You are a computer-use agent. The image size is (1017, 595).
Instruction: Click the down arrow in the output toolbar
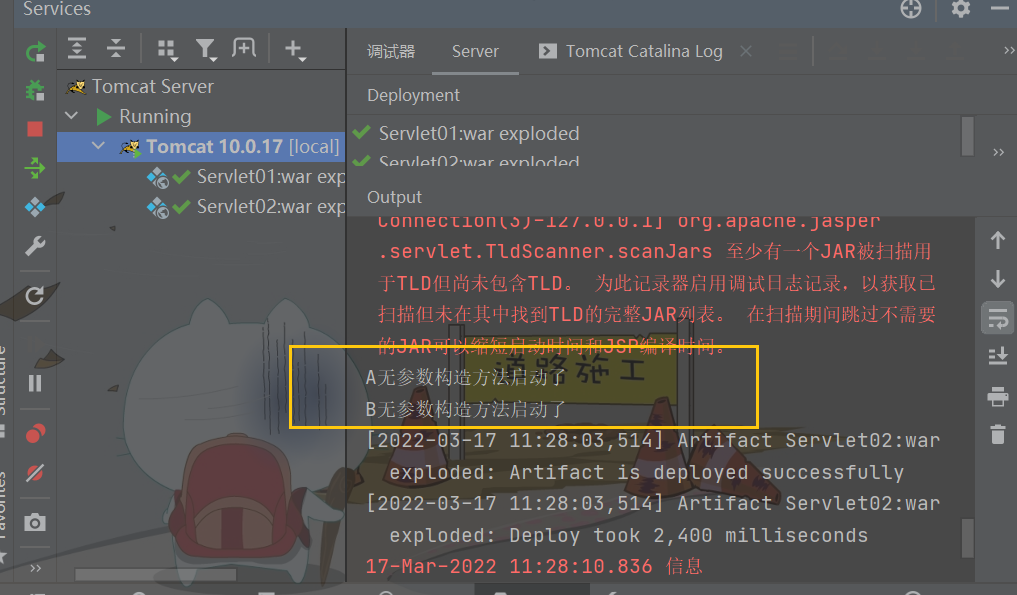(x=998, y=279)
